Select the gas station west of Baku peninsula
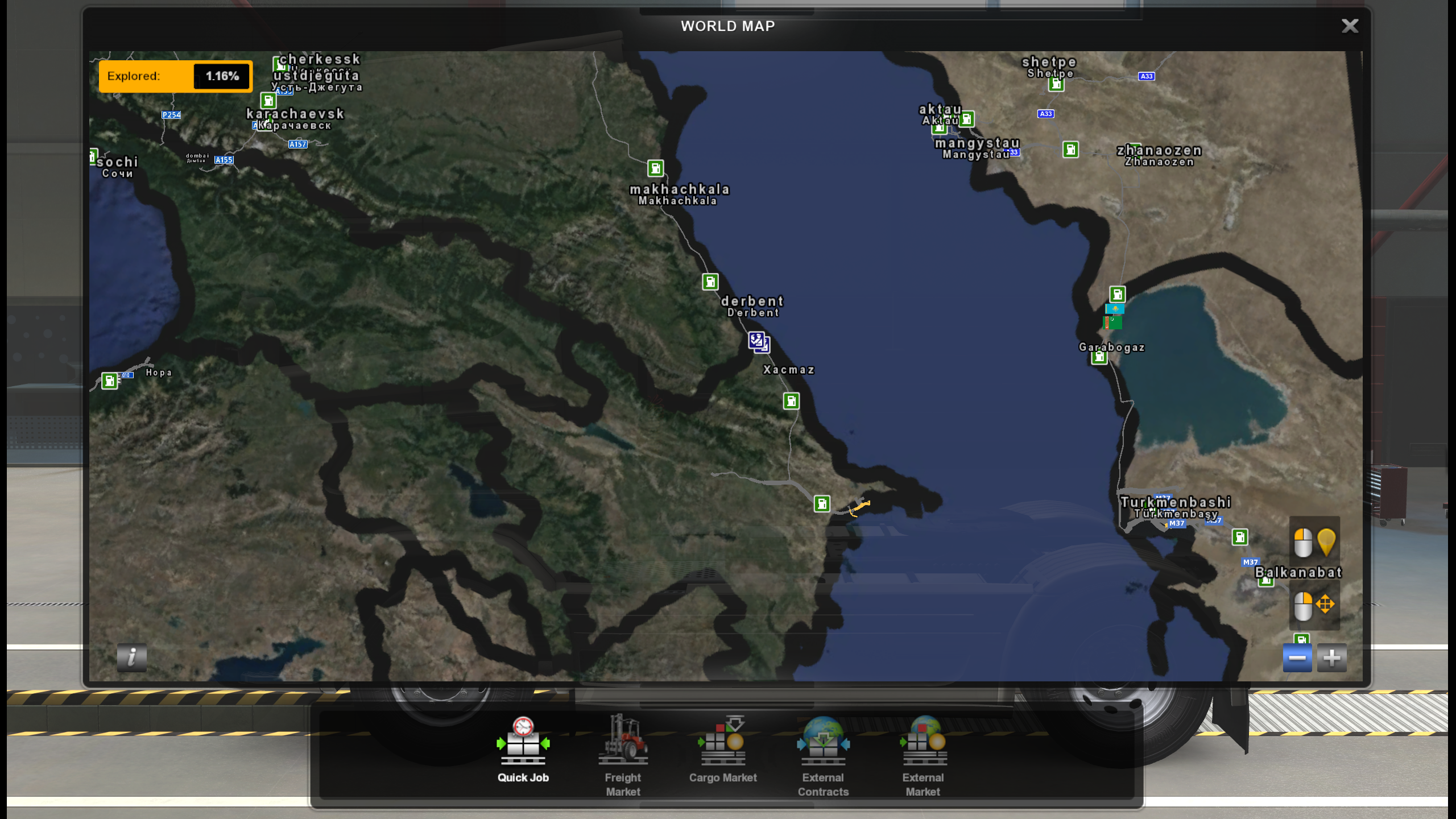Image resolution: width=1456 pixels, height=819 pixels. (822, 503)
